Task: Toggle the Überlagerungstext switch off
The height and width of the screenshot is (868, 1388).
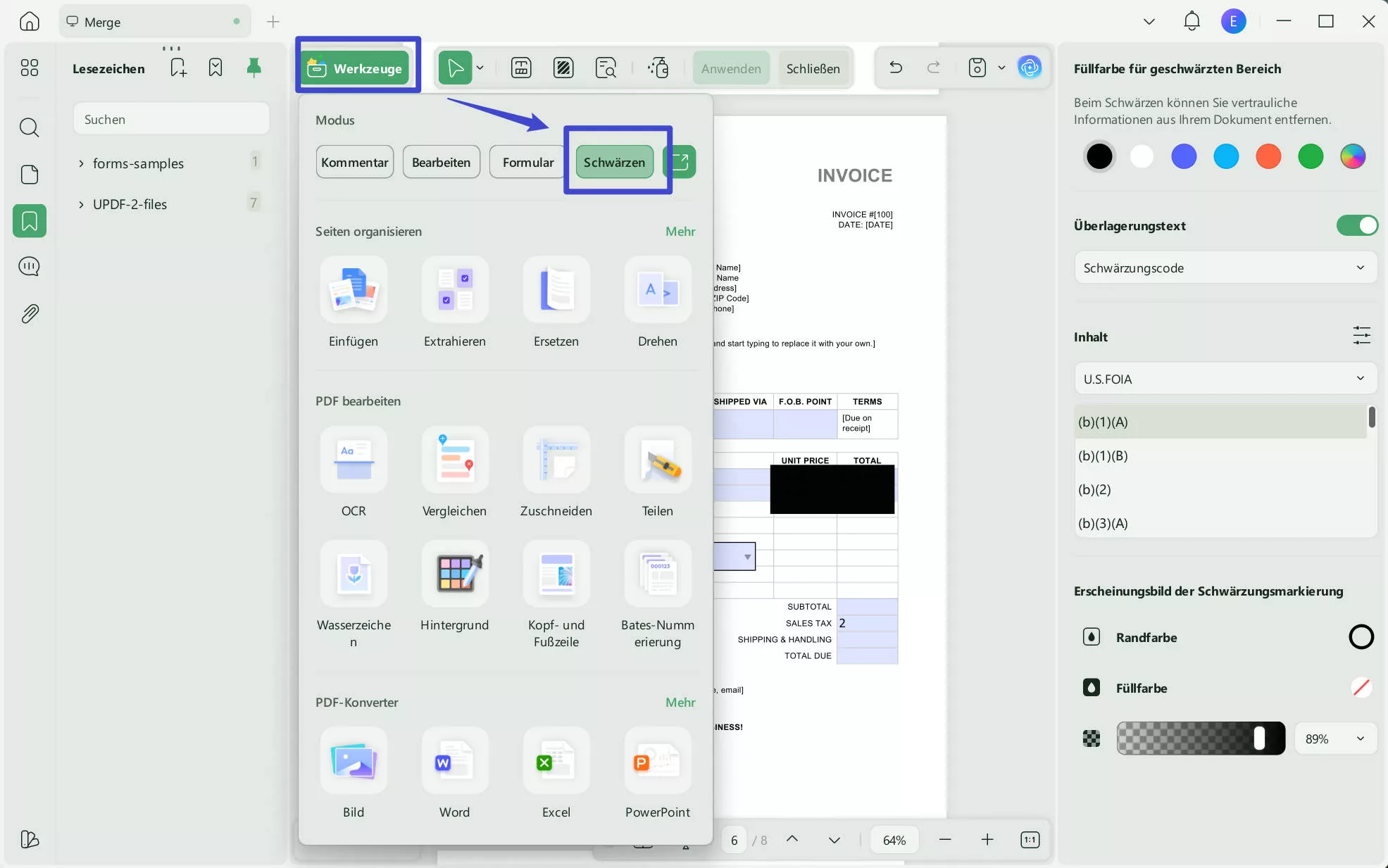Action: pos(1356,225)
